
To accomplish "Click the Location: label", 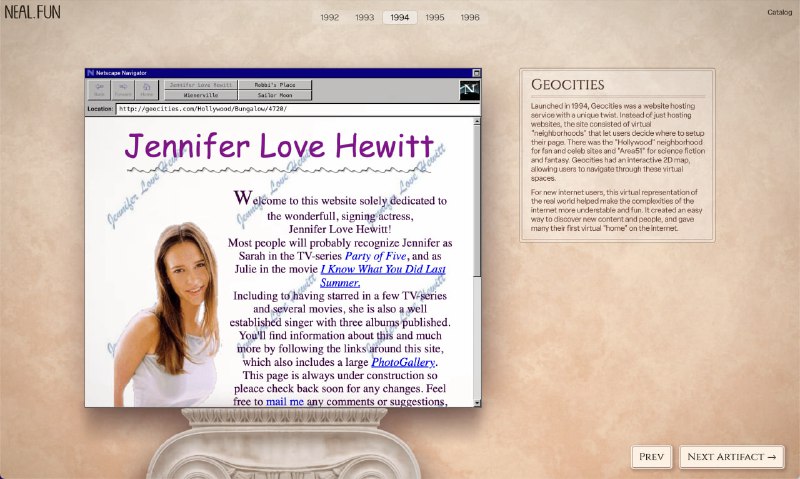I will point(99,109).
